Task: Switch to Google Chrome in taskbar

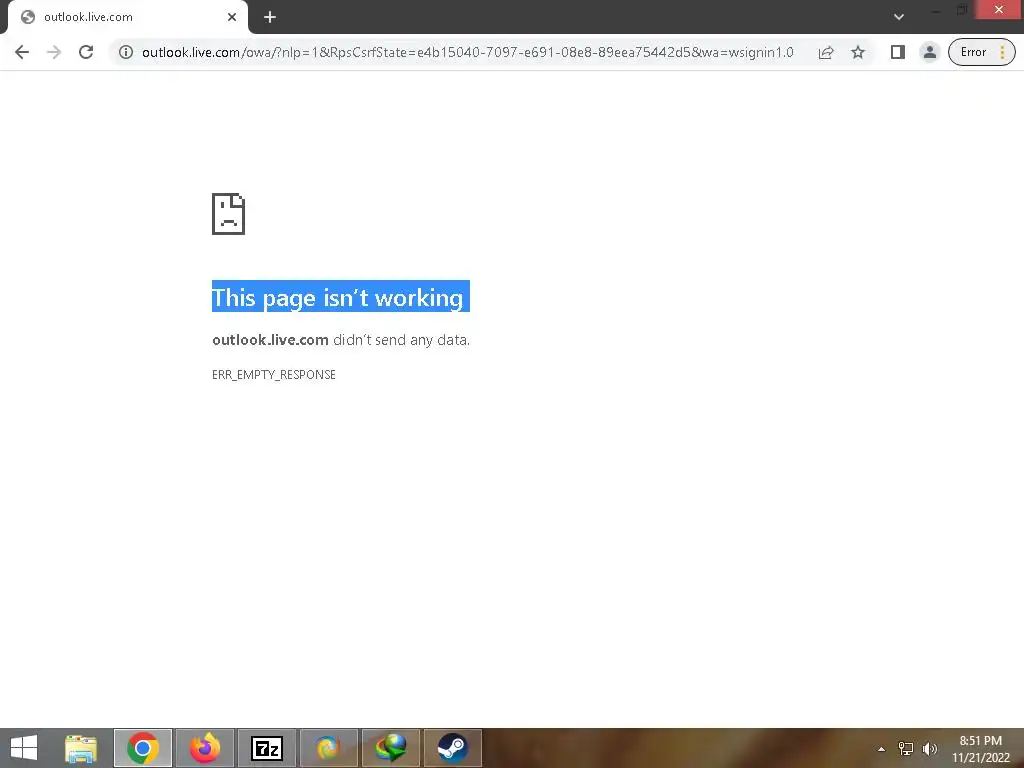Action: 143,748
